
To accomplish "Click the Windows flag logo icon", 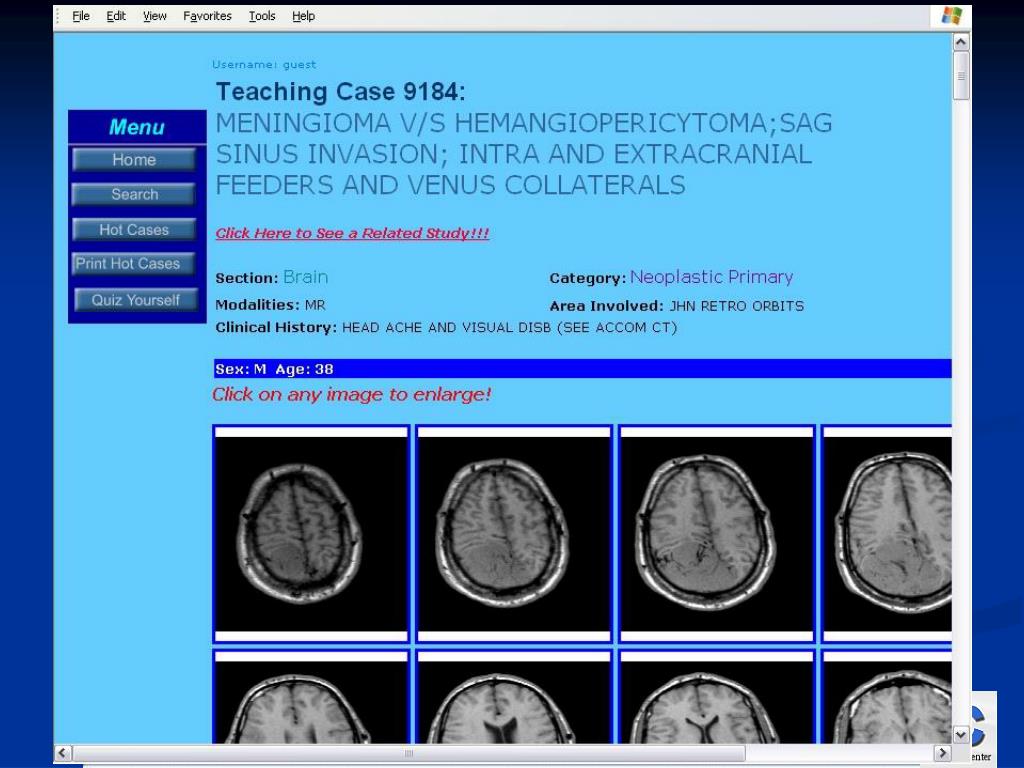I will [x=952, y=16].
